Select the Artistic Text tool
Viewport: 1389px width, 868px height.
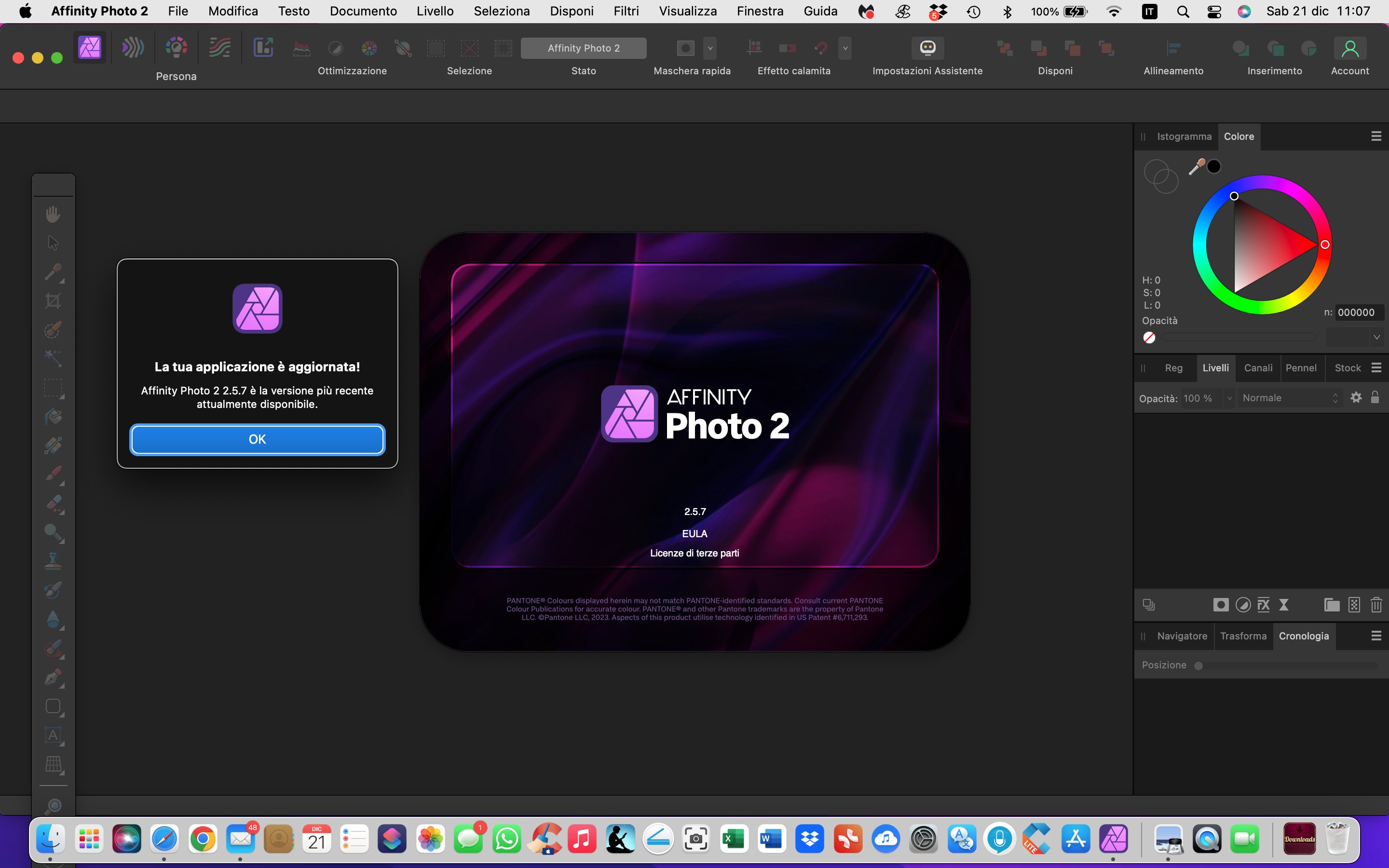point(53,735)
